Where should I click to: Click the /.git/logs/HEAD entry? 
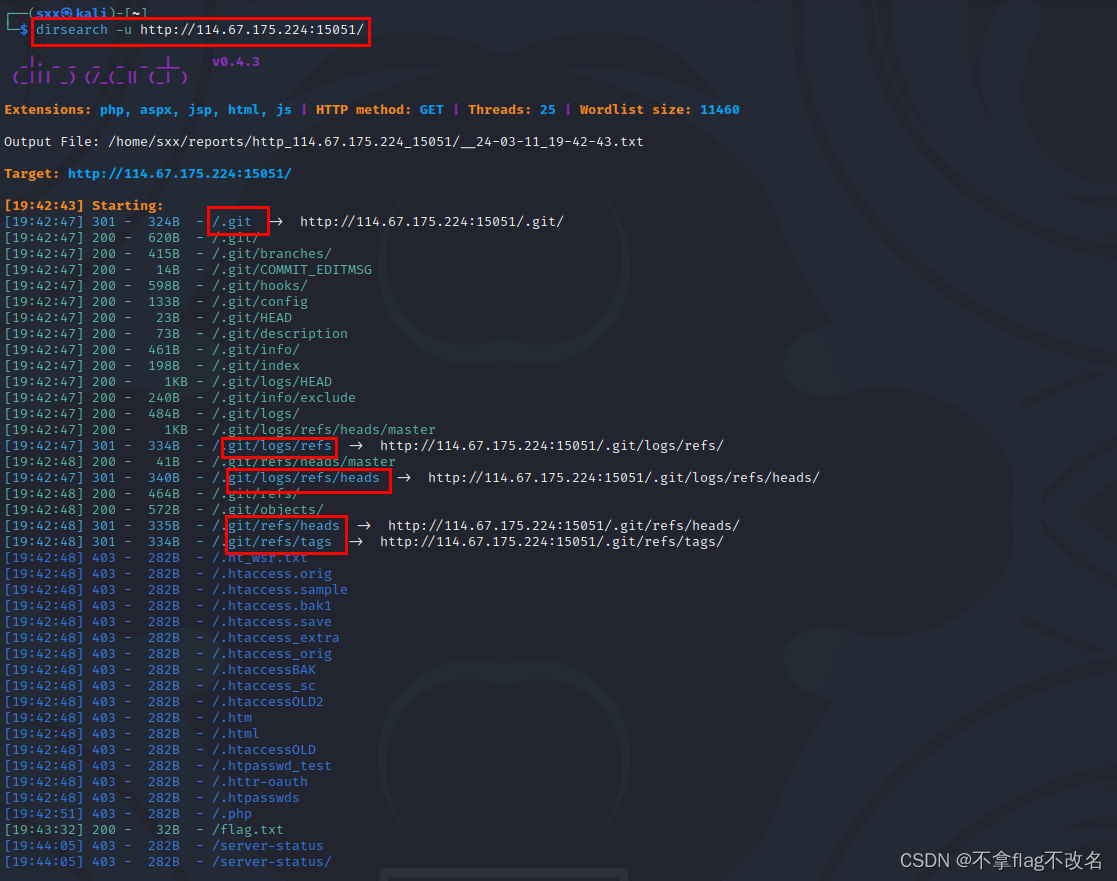point(271,382)
